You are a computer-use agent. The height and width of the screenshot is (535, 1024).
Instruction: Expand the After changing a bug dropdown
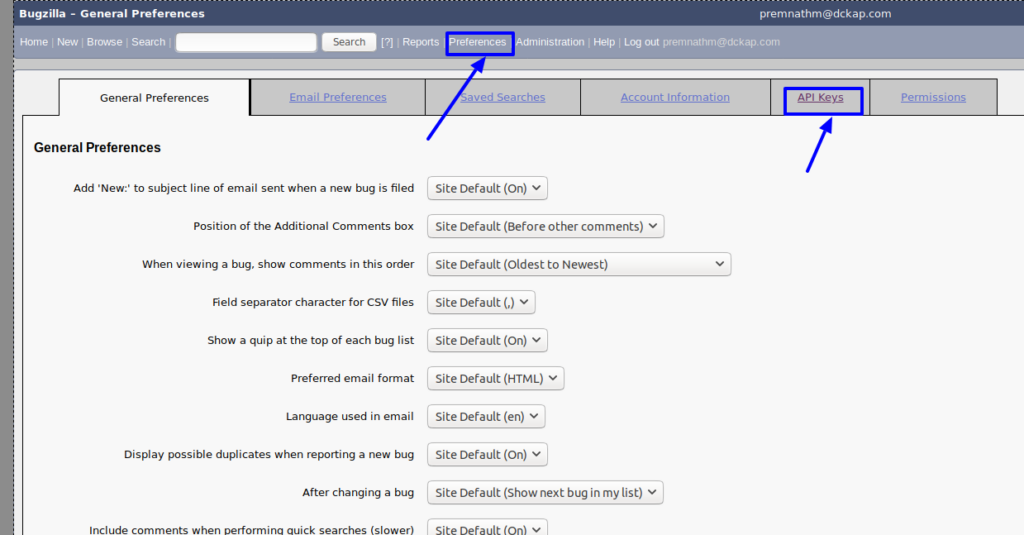[545, 492]
